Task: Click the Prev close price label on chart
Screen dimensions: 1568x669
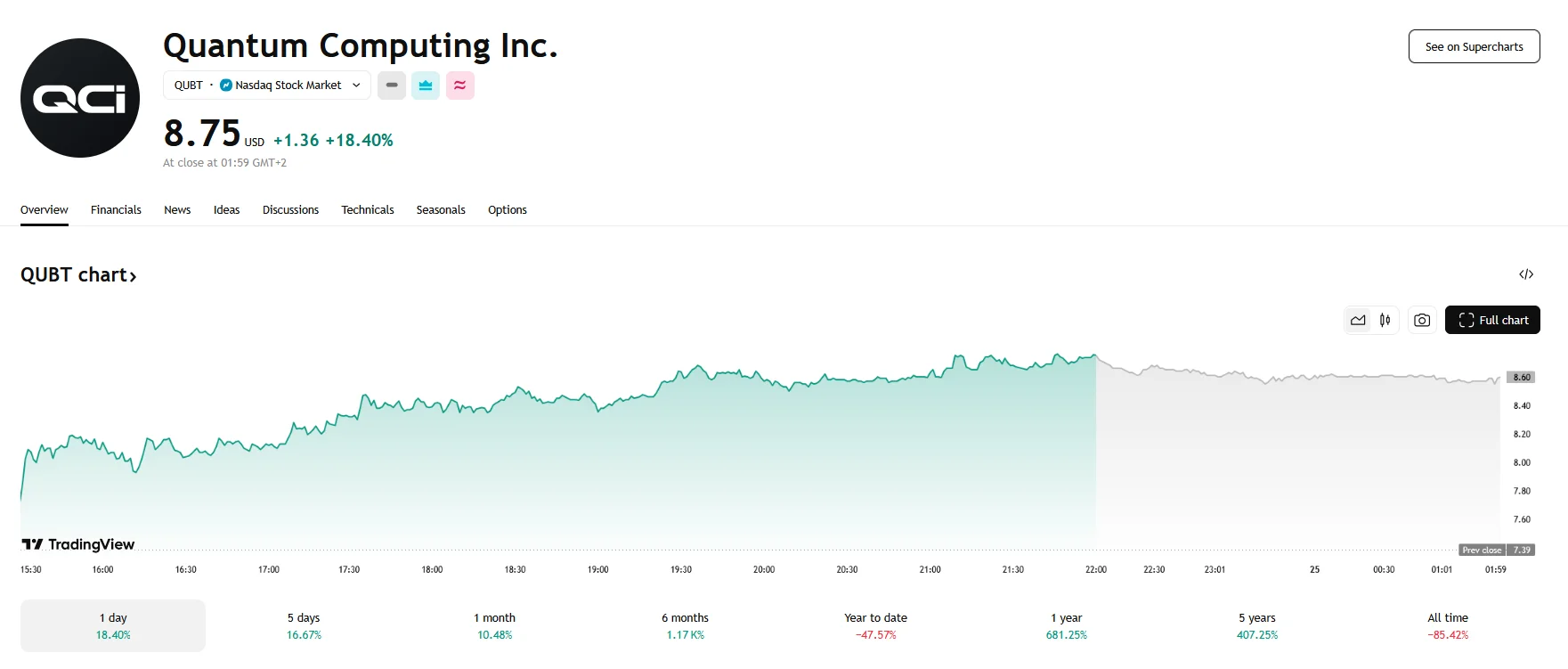Action: (x=1482, y=551)
